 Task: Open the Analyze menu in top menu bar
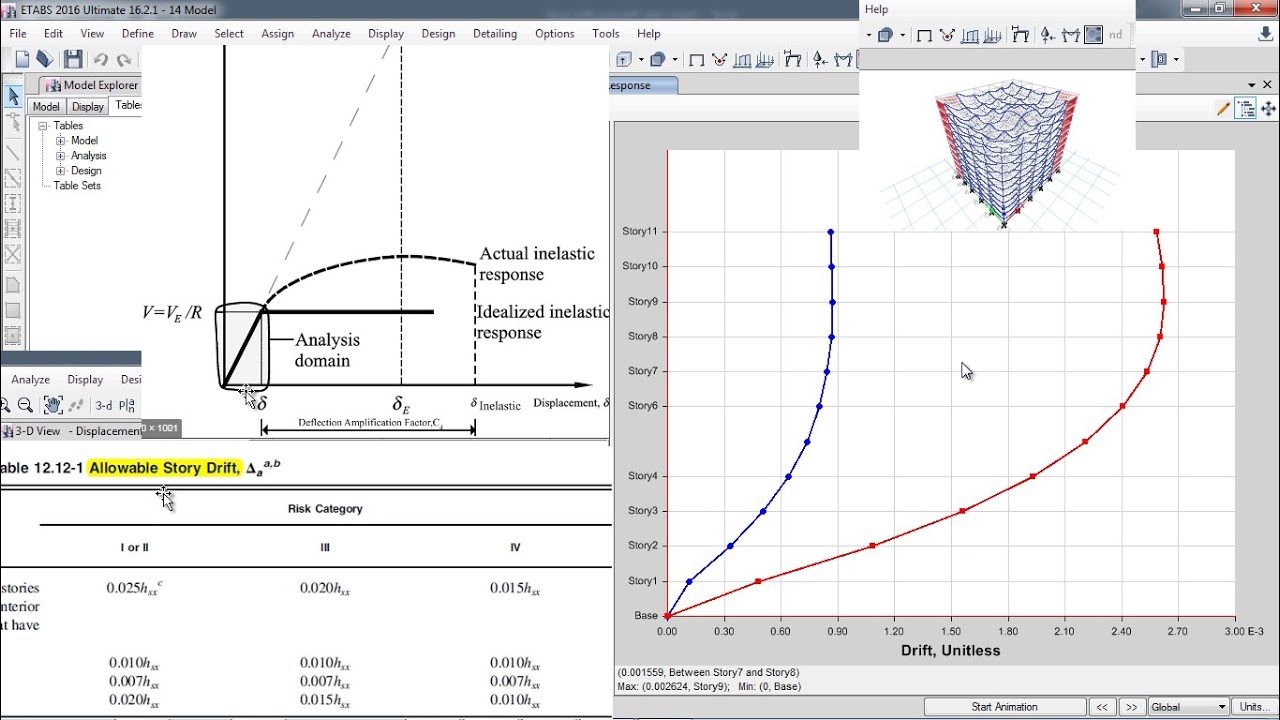click(331, 33)
